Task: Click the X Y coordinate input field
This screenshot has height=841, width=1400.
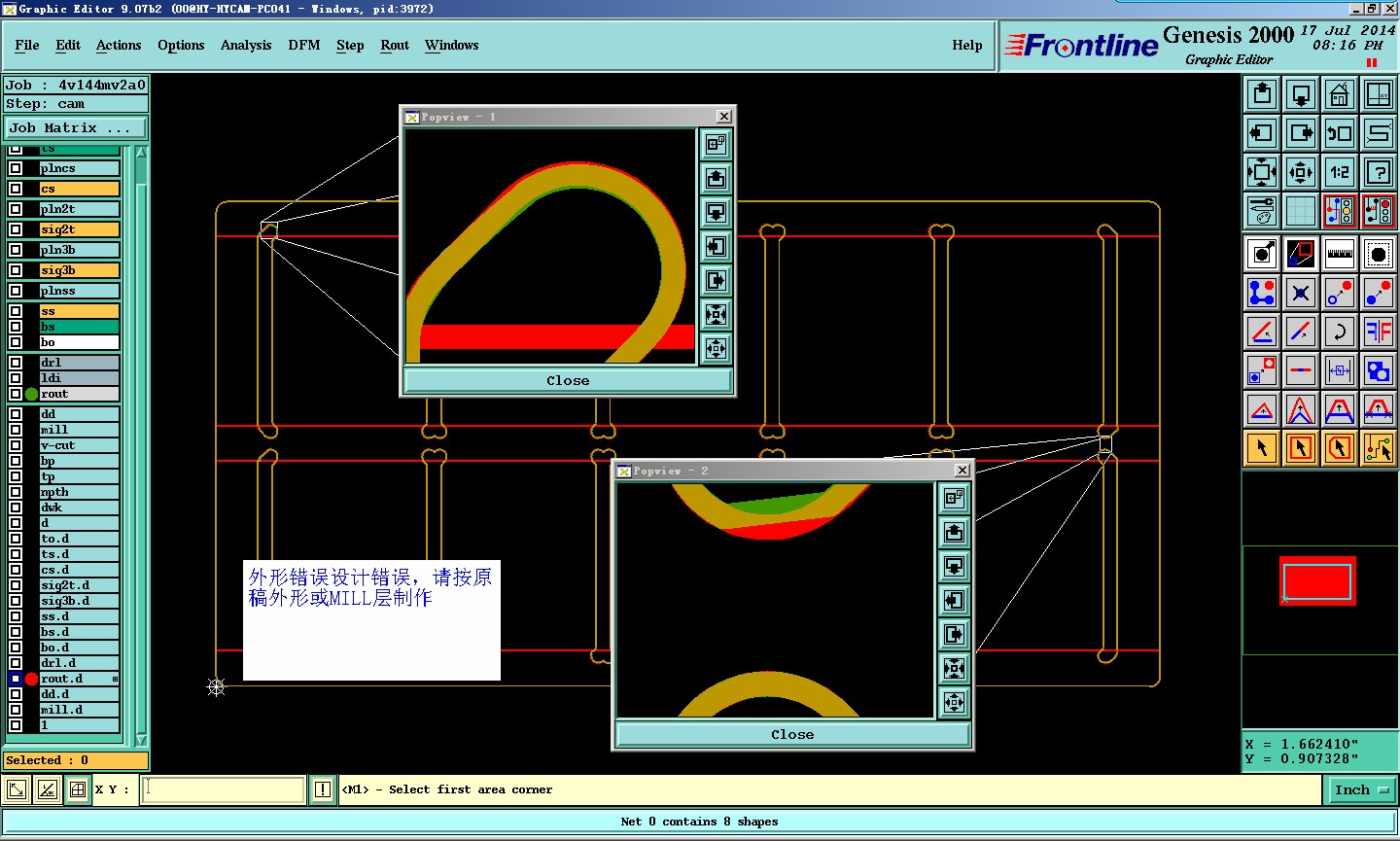Action: point(225,789)
